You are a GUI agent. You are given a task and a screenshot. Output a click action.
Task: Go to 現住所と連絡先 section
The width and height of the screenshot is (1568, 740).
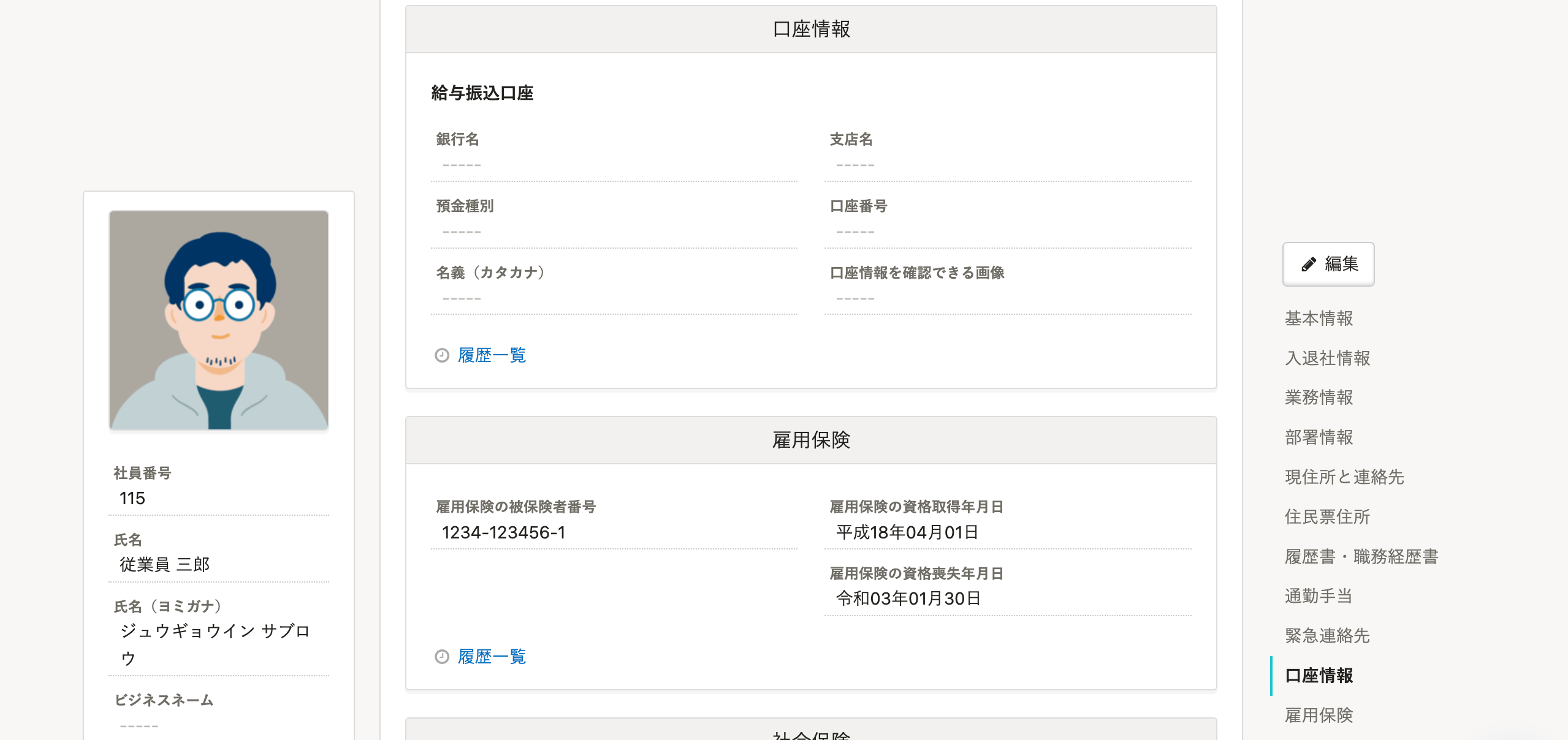[1344, 477]
